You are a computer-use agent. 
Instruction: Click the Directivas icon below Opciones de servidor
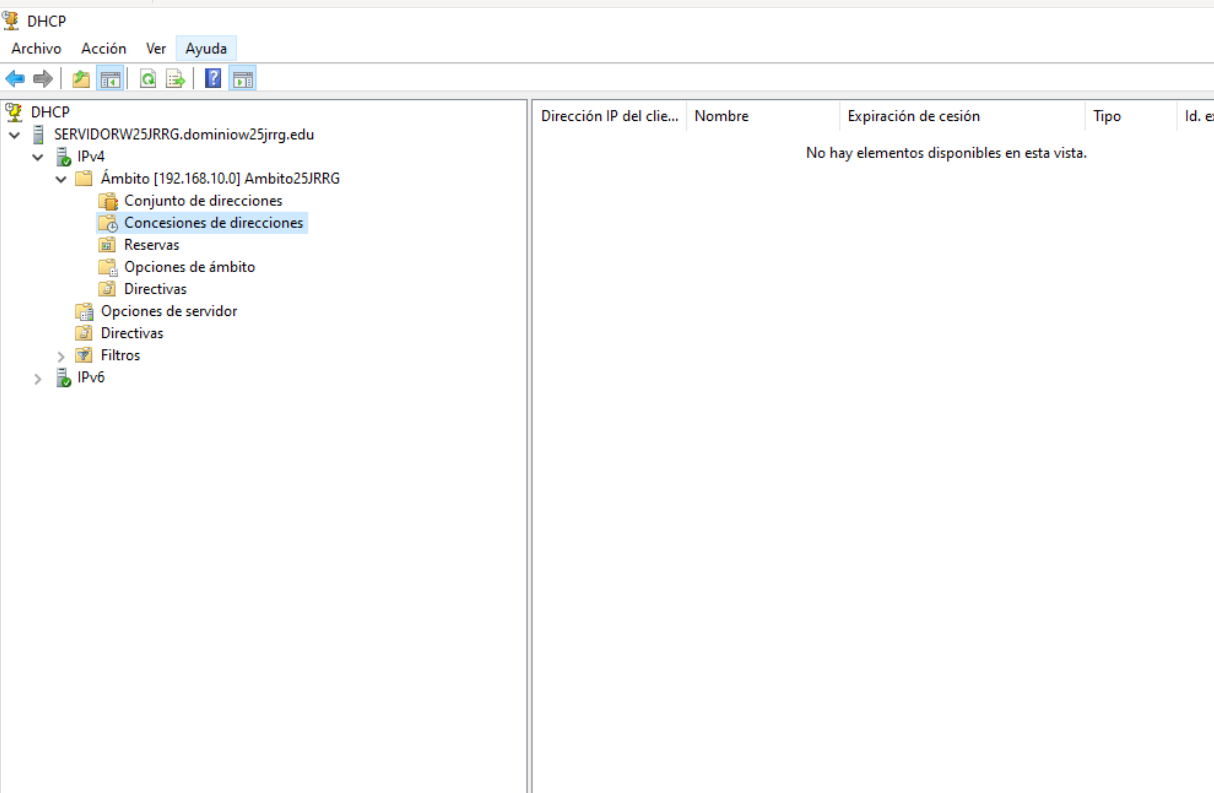(85, 333)
